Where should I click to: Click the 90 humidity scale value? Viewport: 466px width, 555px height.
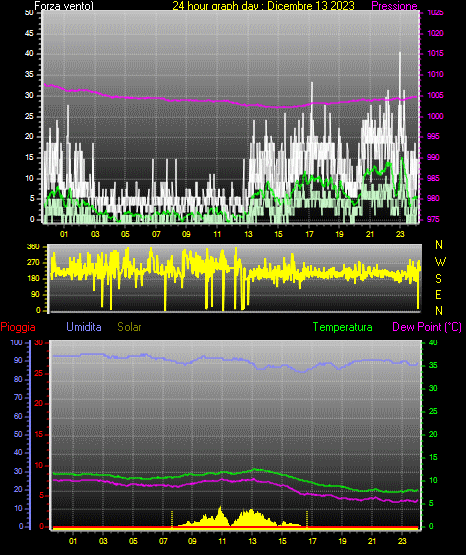click(x=18, y=360)
